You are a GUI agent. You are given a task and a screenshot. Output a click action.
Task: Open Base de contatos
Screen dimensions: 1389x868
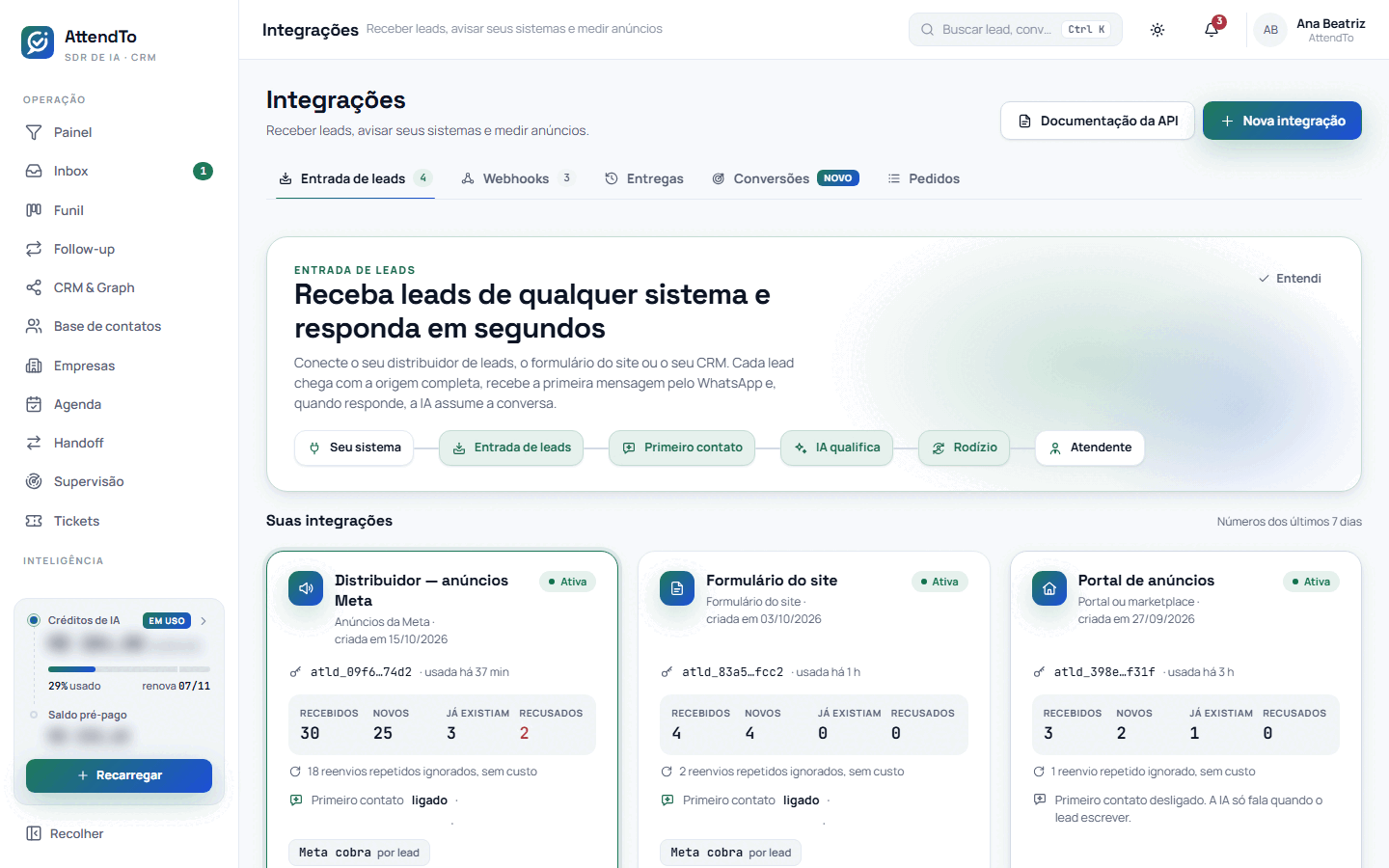tap(120, 326)
